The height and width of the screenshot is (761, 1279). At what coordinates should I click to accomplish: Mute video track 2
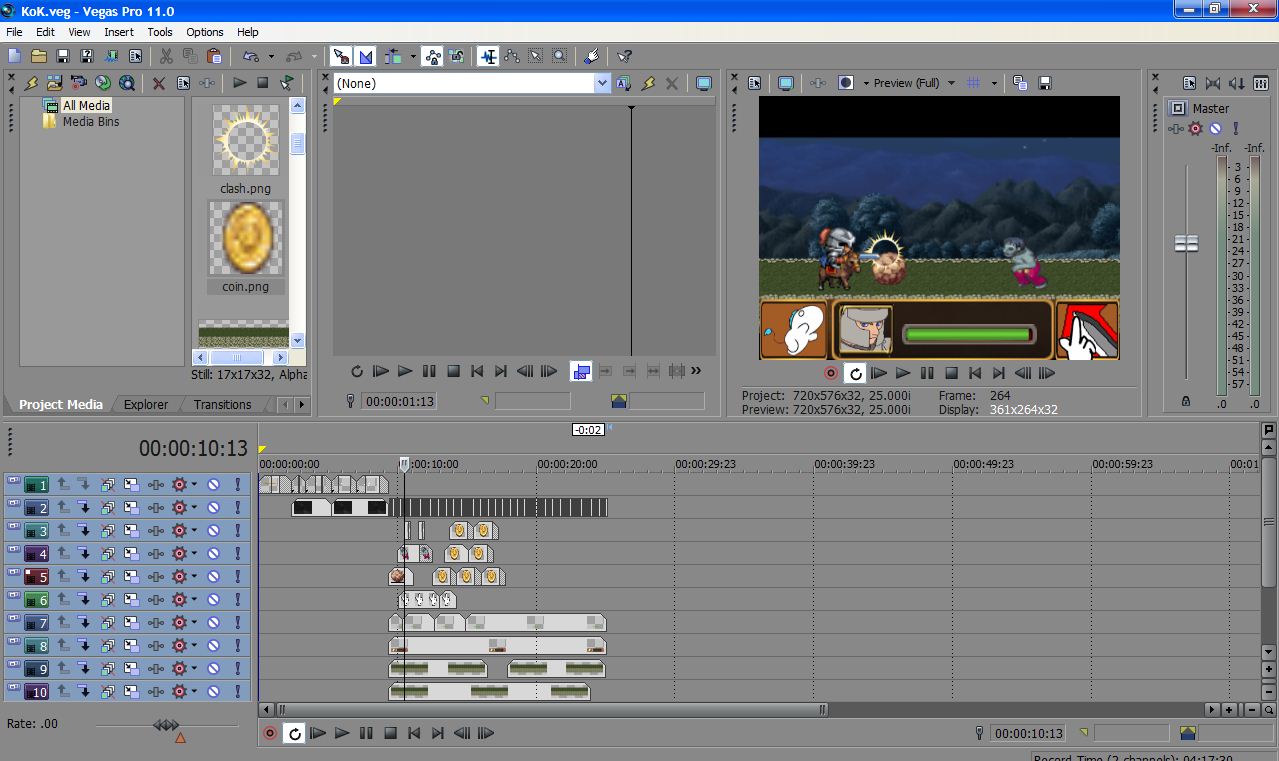point(213,507)
